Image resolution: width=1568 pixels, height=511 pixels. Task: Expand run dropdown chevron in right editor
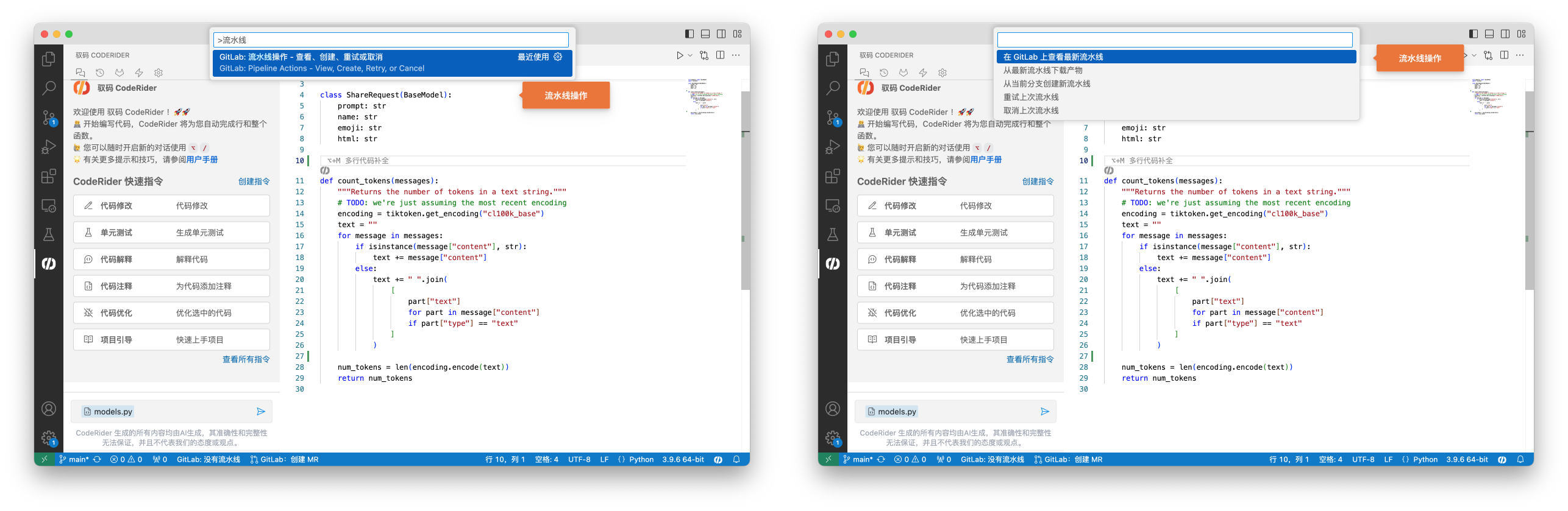click(x=1474, y=55)
